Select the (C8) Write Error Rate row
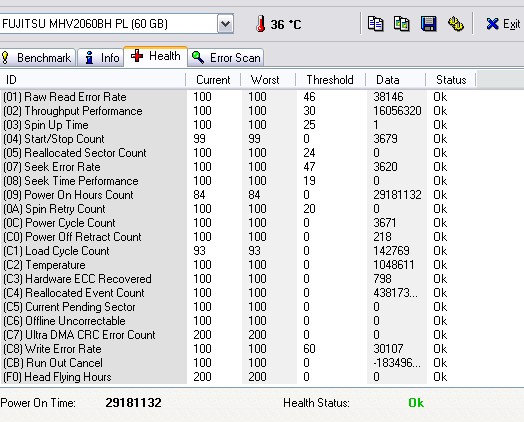Screen dimensions: 524x422 (238, 349)
